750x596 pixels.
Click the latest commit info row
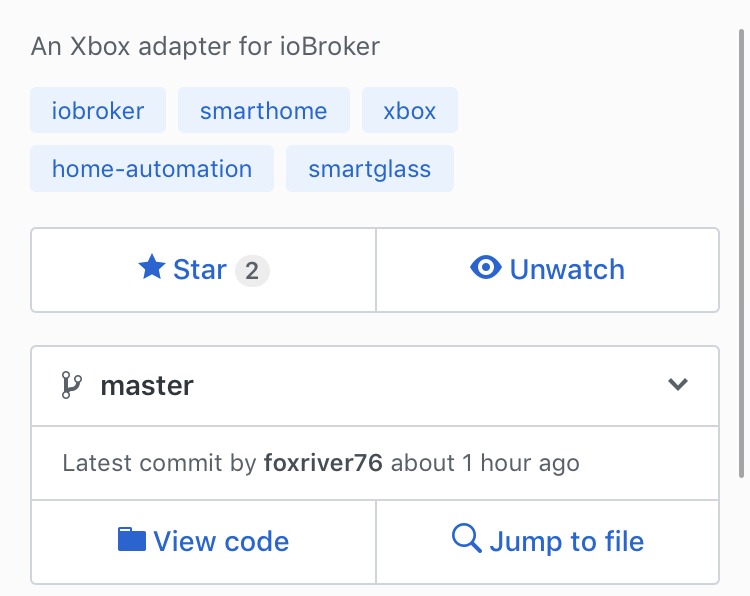click(x=375, y=463)
